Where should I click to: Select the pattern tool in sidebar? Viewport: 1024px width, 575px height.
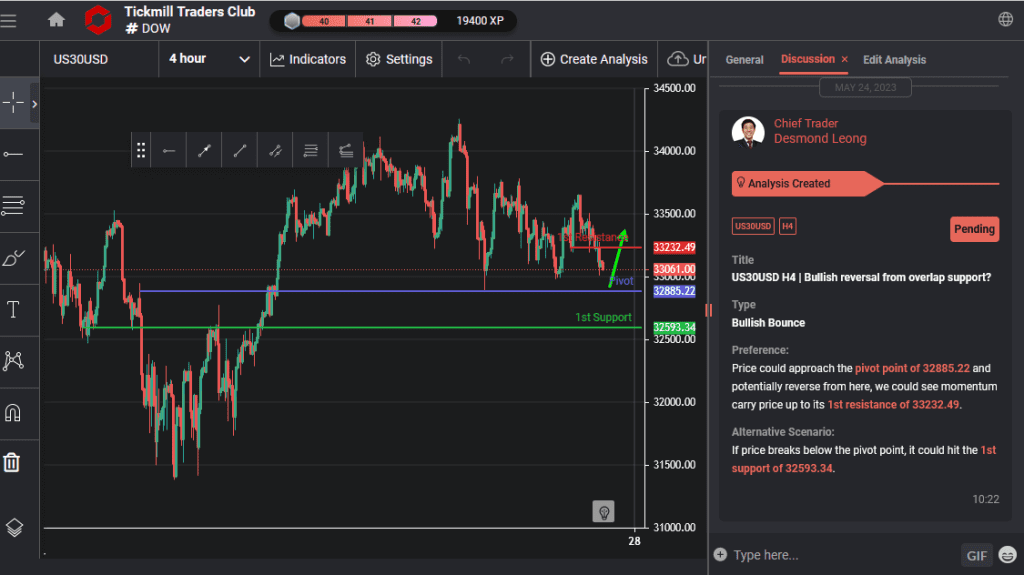[x=13, y=361]
